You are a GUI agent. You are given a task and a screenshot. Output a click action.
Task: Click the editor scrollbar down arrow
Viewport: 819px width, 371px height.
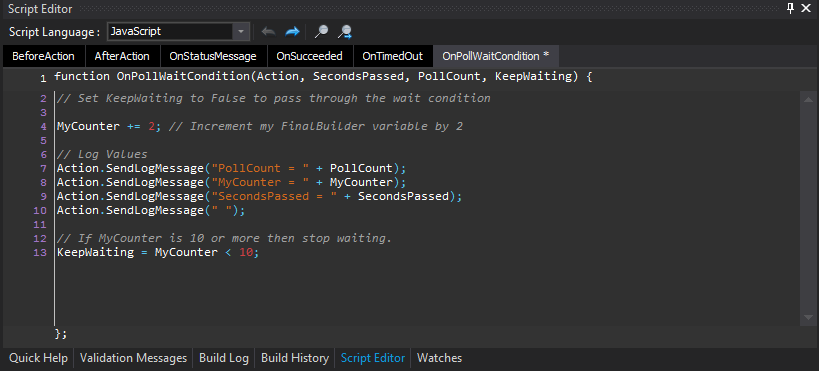click(809, 318)
